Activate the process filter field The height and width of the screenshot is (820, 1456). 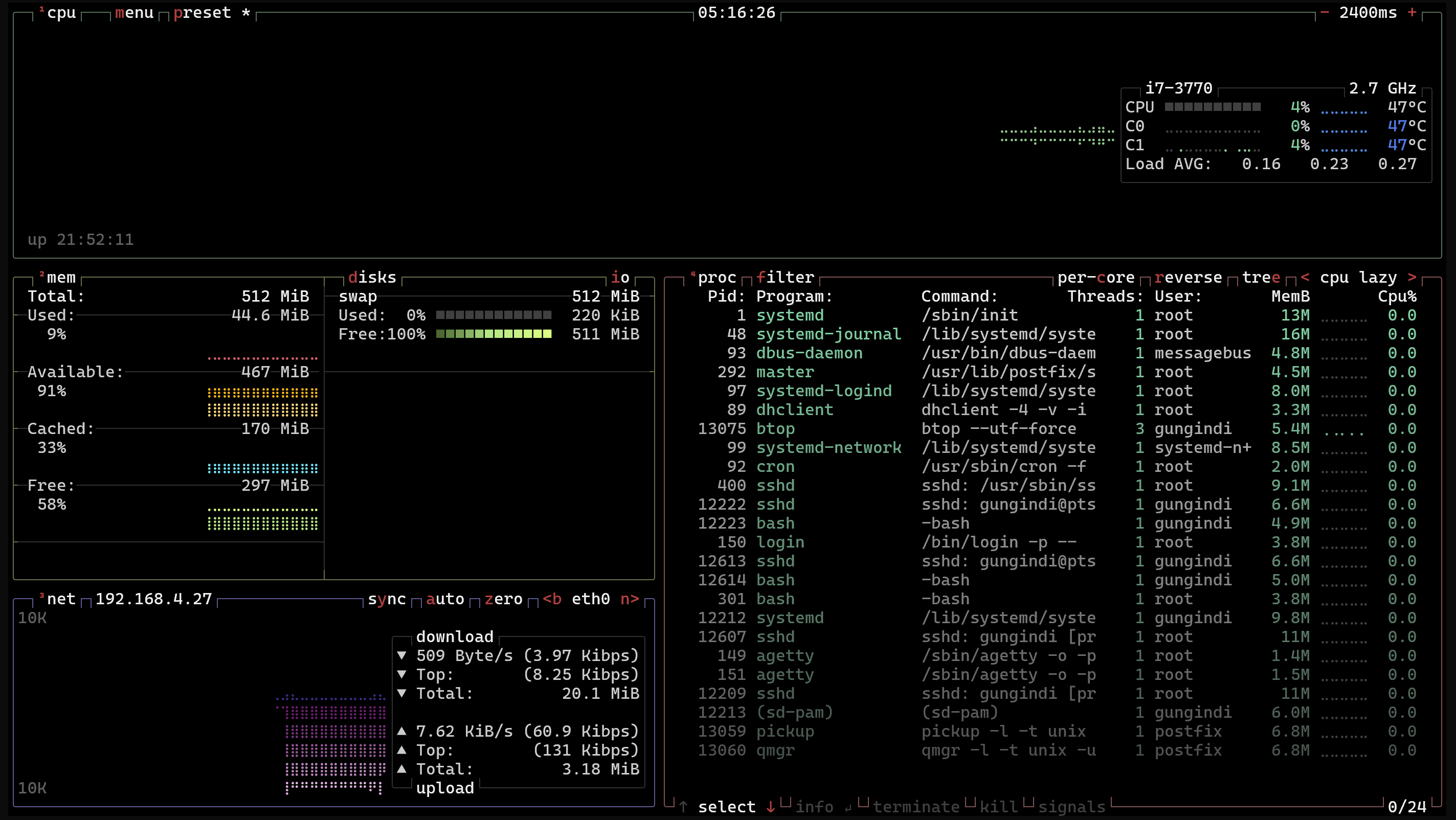pos(785,278)
